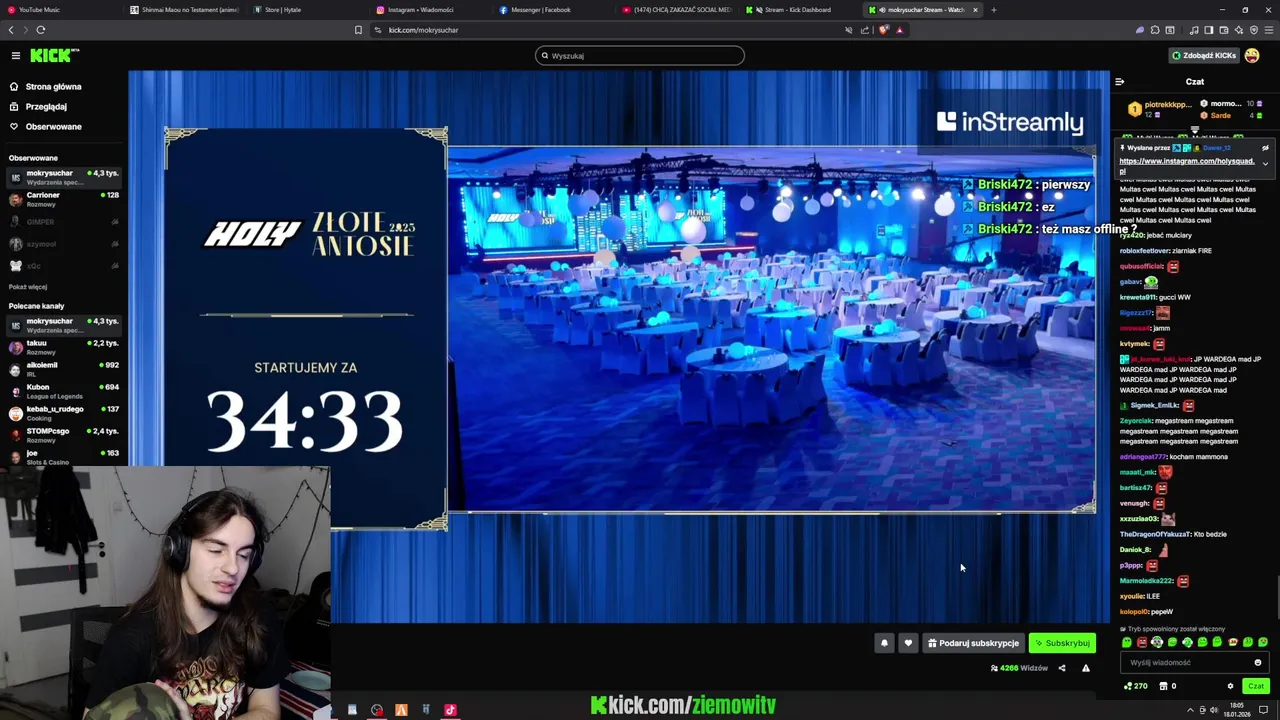Open Brave Shields lion icon

click(x=883, y=30)
